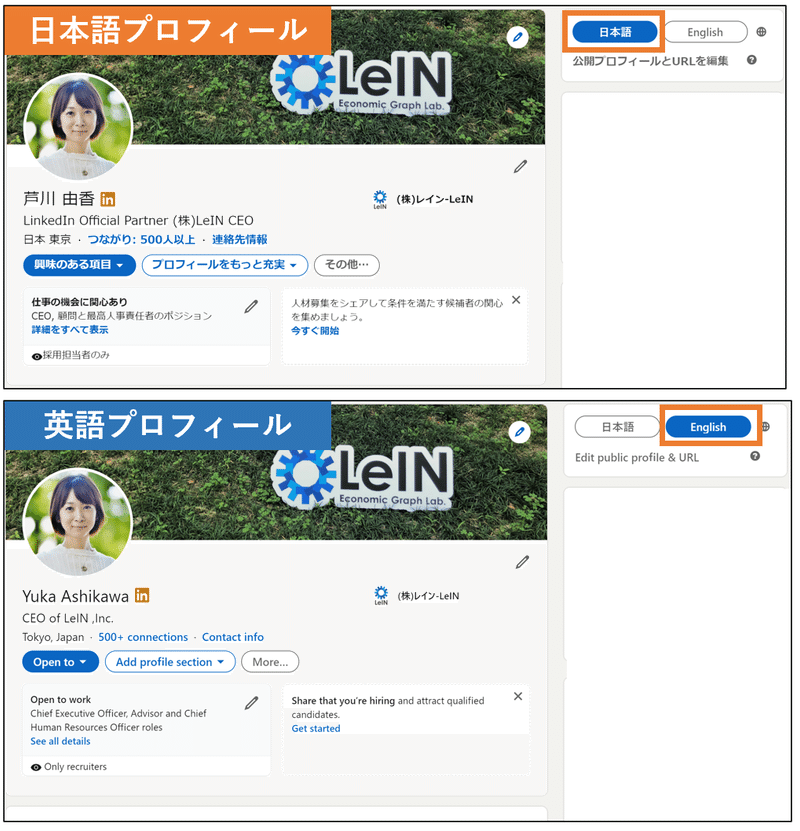This screenshot has width=800, height=831.
Task: Edit 仕事の機会に関心あり card pencil
Action: tap(251, 306)
